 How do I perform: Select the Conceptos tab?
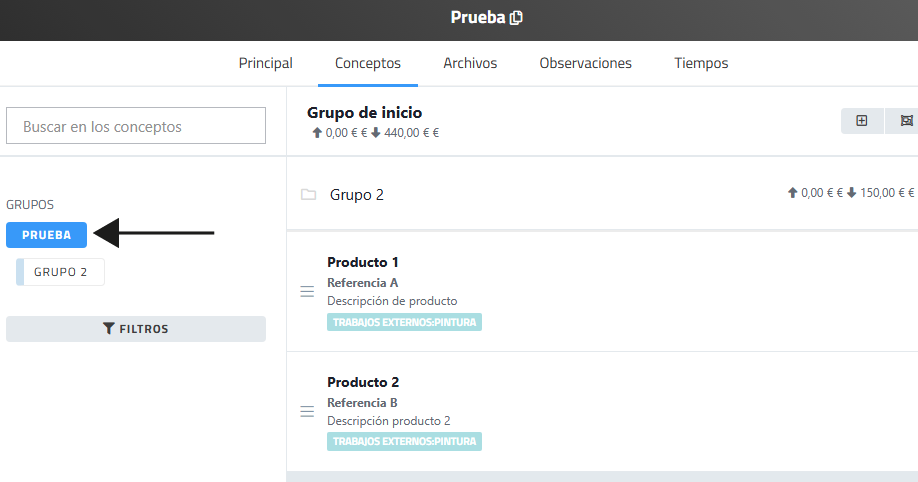tap(368, 63)
